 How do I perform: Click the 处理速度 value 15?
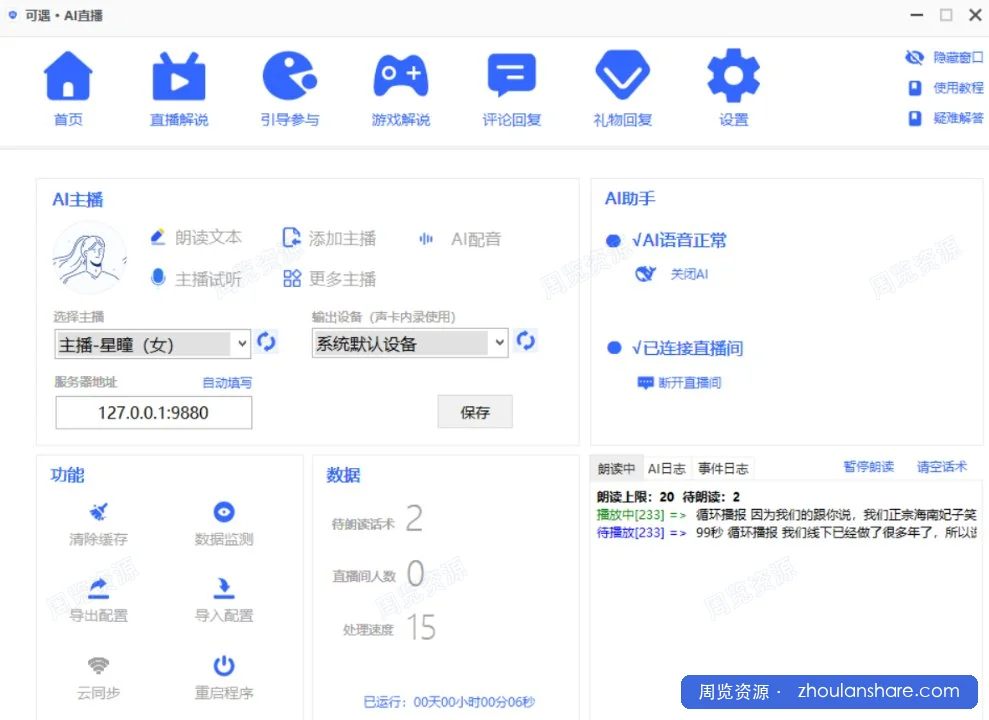tap(421, 627)
